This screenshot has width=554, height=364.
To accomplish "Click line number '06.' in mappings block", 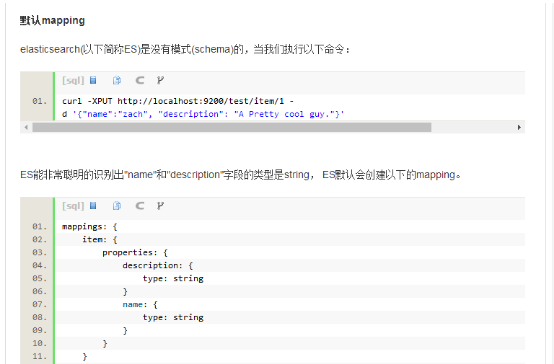I will coord(39,291).
